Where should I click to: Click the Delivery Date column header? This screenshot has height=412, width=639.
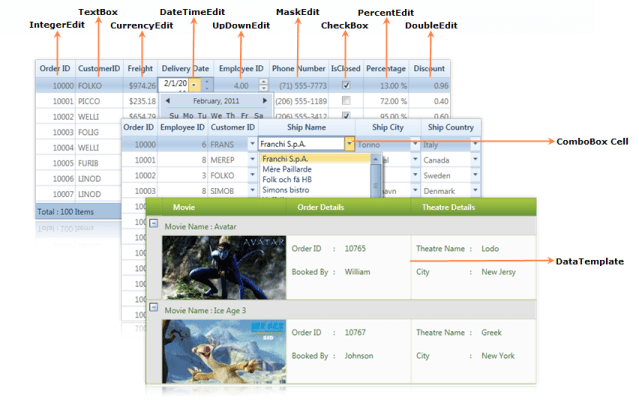click(x=185, y=68)
